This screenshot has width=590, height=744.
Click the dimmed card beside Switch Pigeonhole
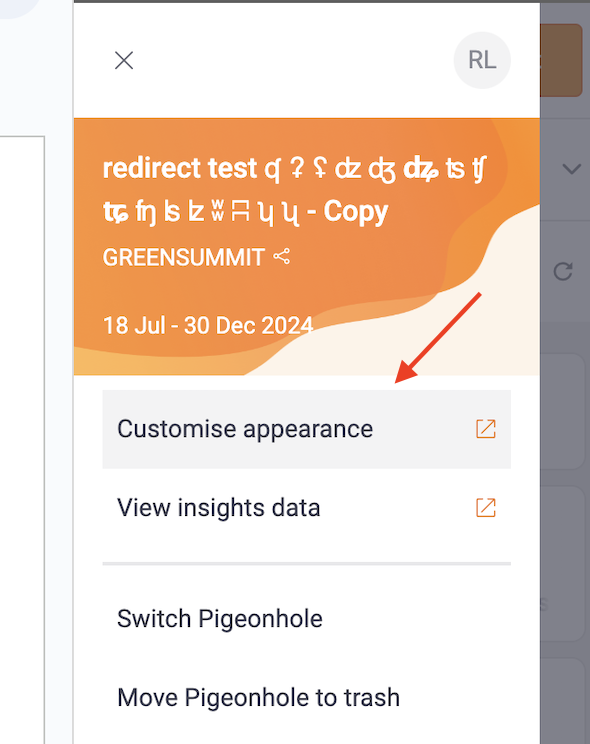pos(562,564)
